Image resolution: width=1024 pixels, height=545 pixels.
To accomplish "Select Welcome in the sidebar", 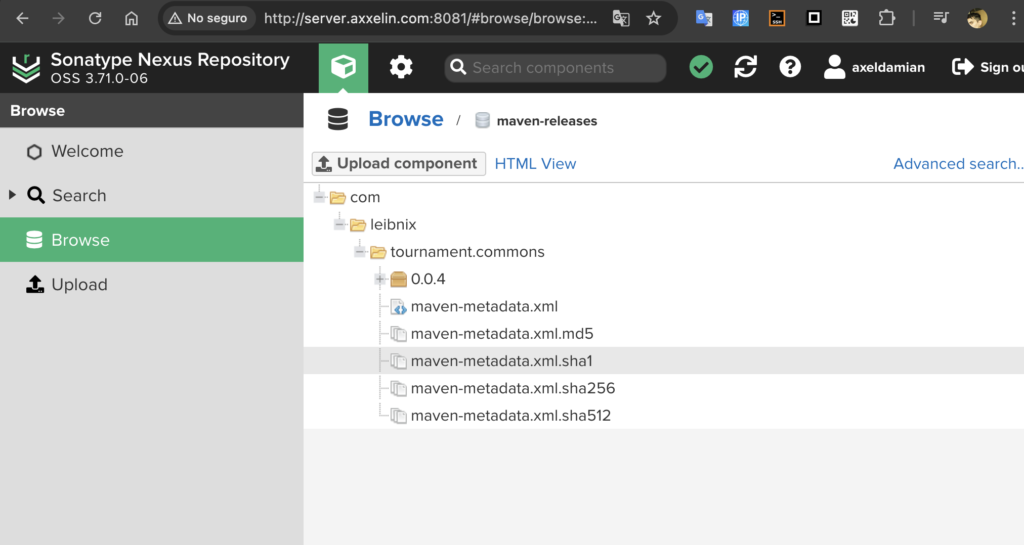I will [x=87, y=151].
